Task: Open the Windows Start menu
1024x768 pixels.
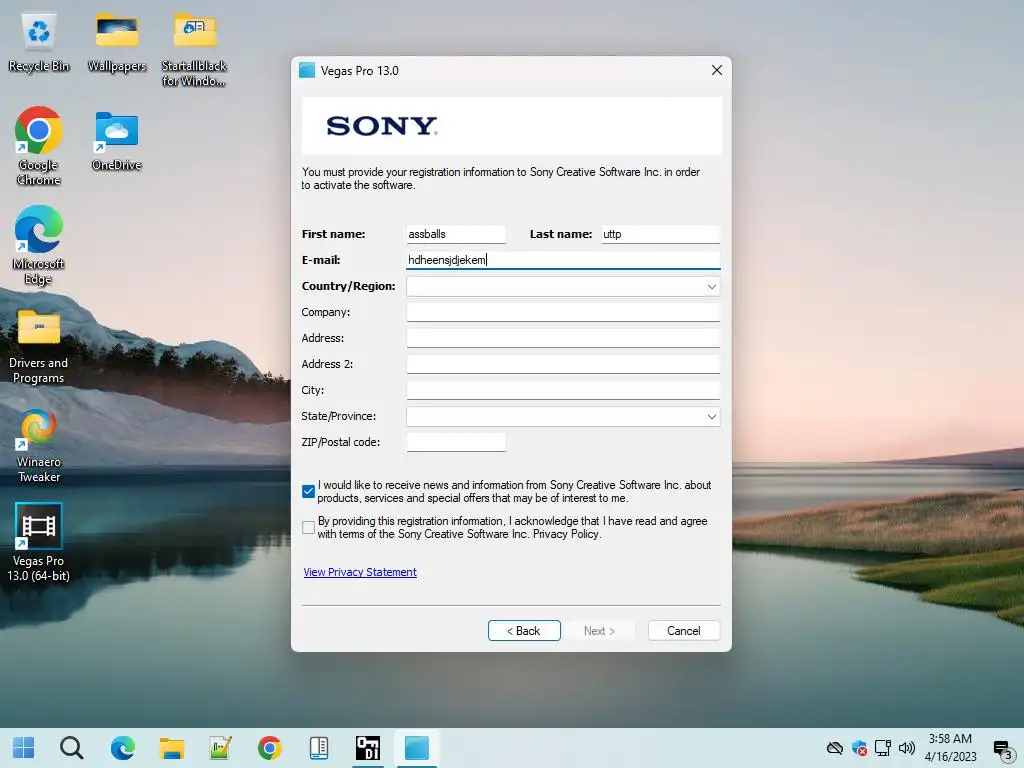Action: click(24, 748)
